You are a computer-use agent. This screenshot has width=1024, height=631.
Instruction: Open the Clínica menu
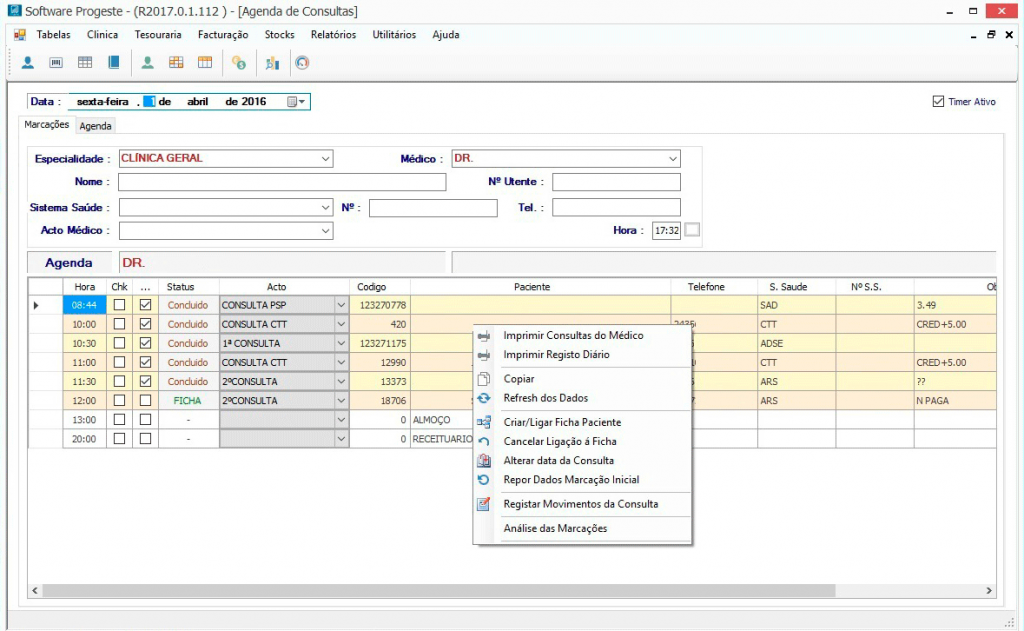pos(103,35)
